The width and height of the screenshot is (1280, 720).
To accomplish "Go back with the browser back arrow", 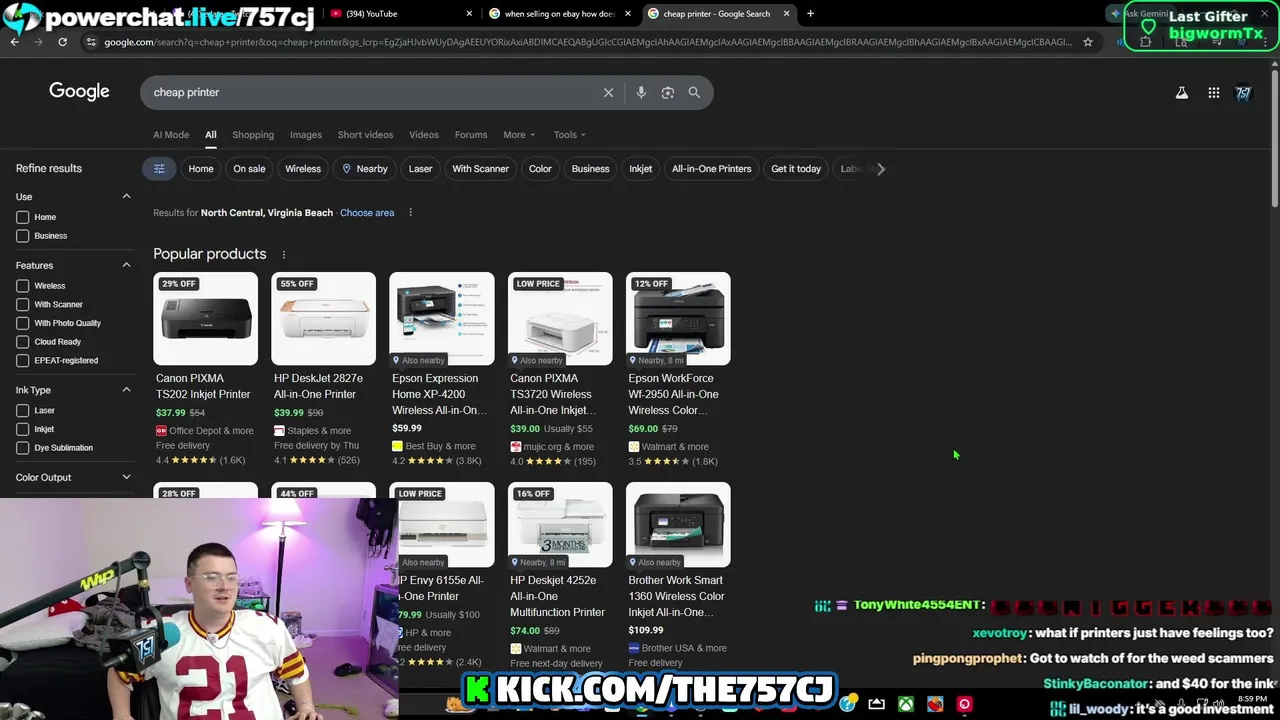I will pyautogui.click(x=14, y=42).
